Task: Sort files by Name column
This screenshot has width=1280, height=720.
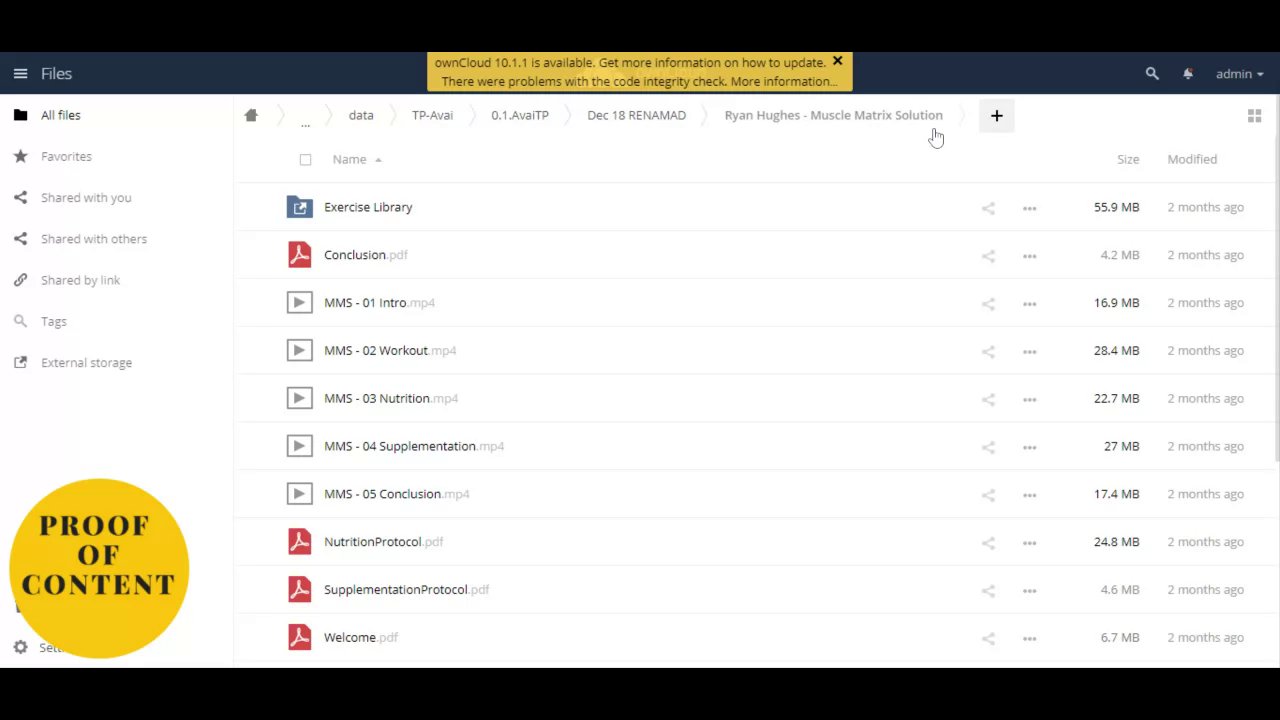Action: [349, 159]
